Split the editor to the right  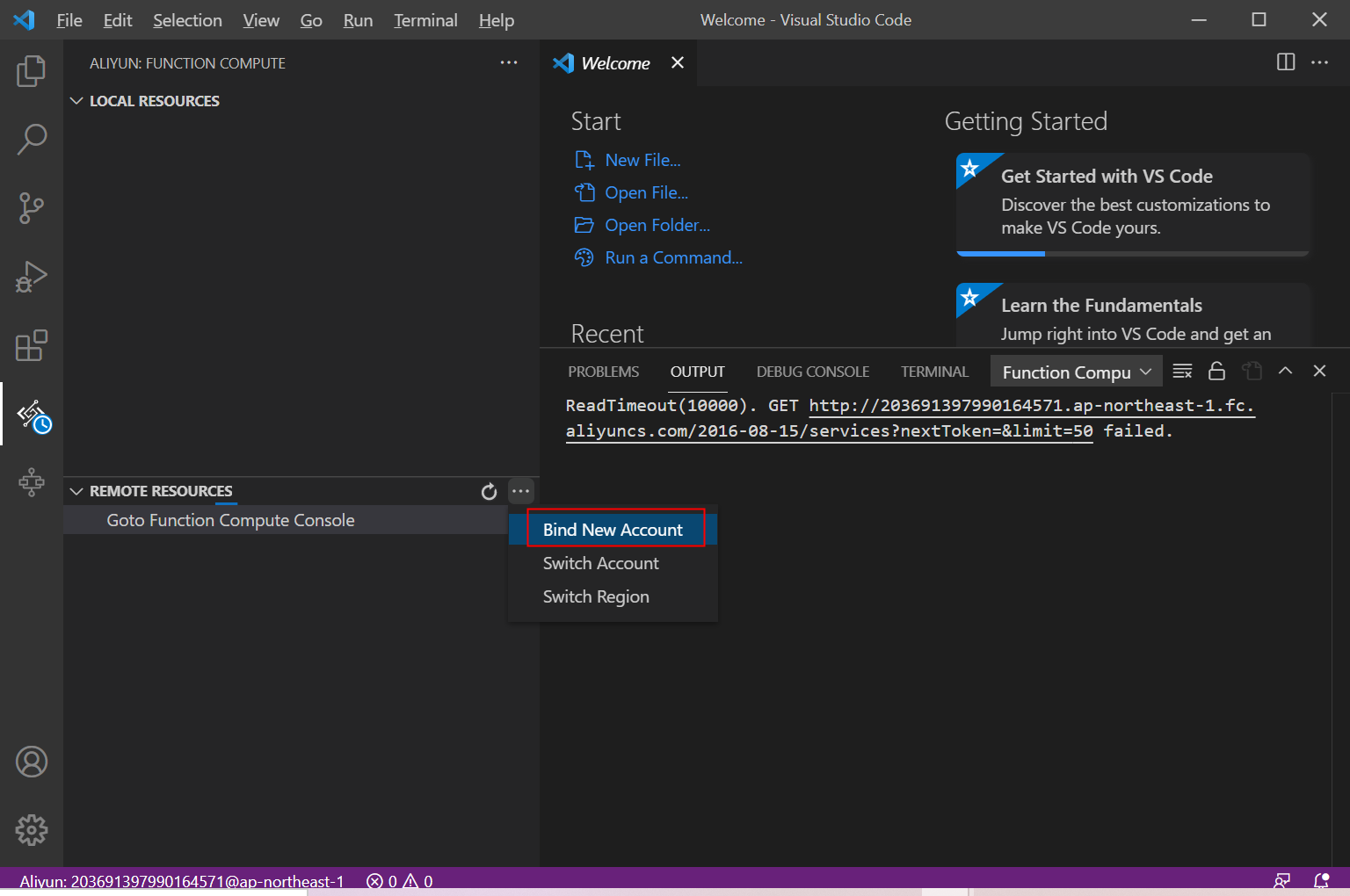tap(1286, 62)
